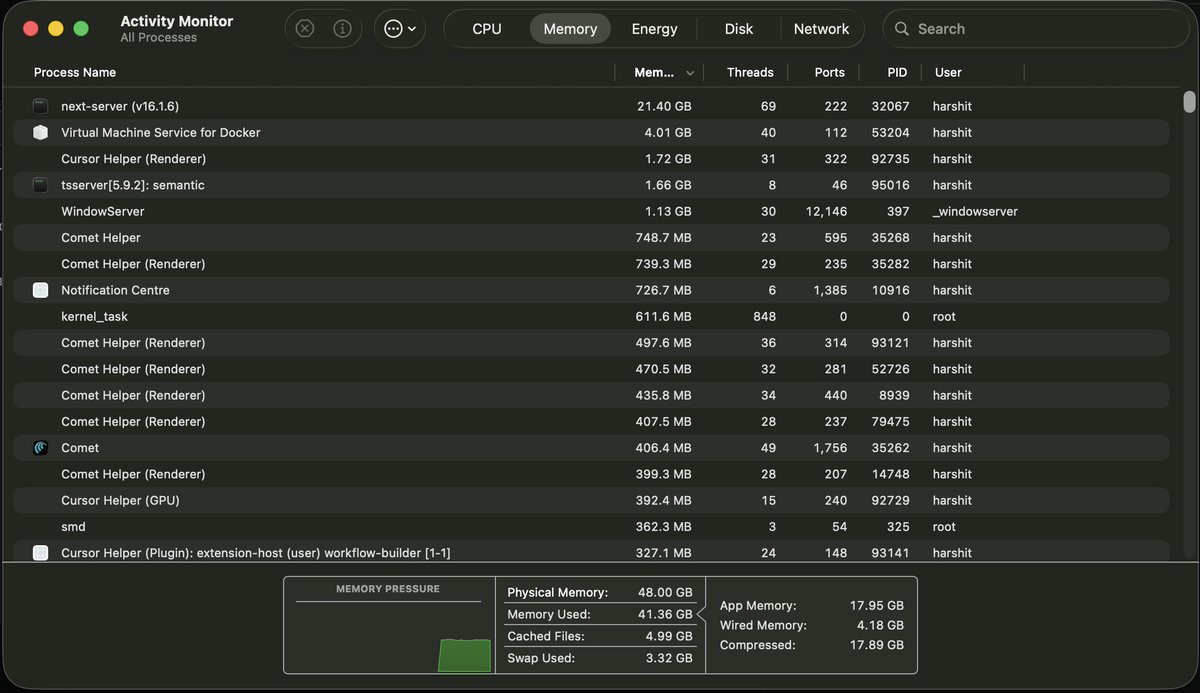
Task: Select Virtual Machine Service for Docker row
Action: click(x=590, y=132)
